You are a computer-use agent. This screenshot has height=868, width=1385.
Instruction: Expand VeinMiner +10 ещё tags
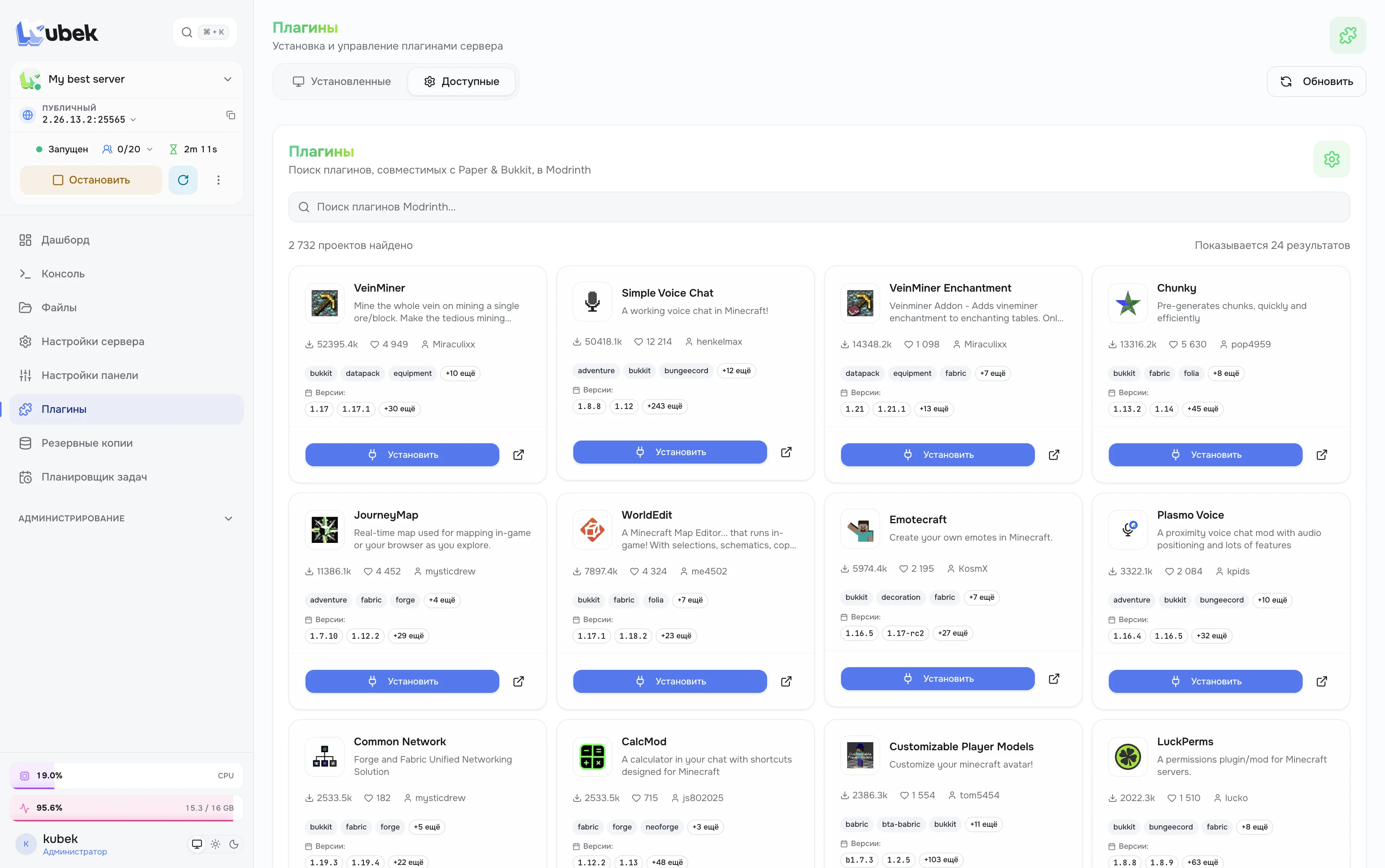pos(461,373)
